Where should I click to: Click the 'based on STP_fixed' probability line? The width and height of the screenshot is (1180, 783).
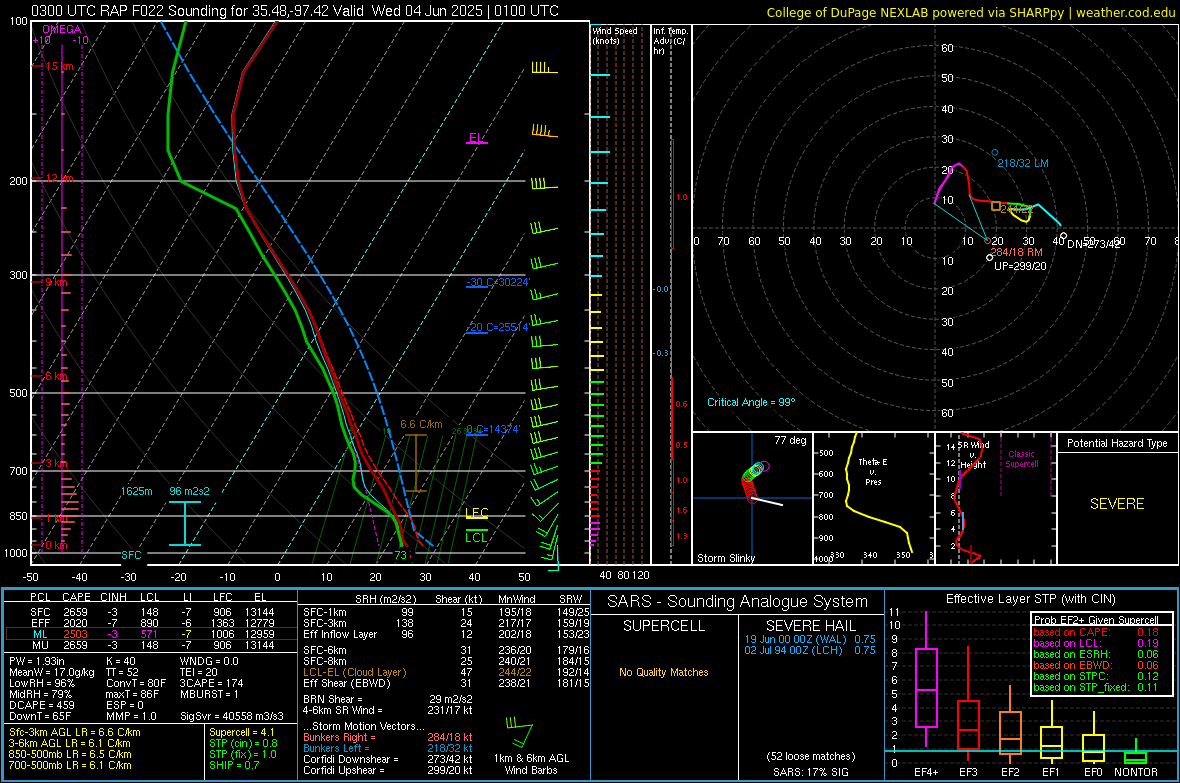(x=1096, y=687)
